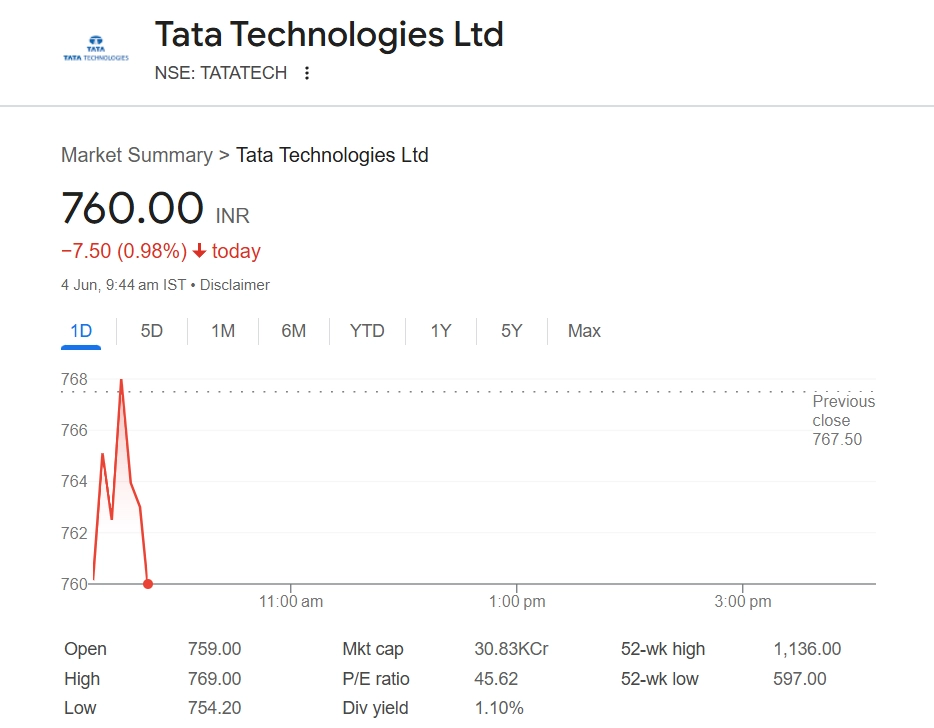The width and height of the screenshot is (934, 728).
Task: Click the Previous close label
Action: pos(843,411)
